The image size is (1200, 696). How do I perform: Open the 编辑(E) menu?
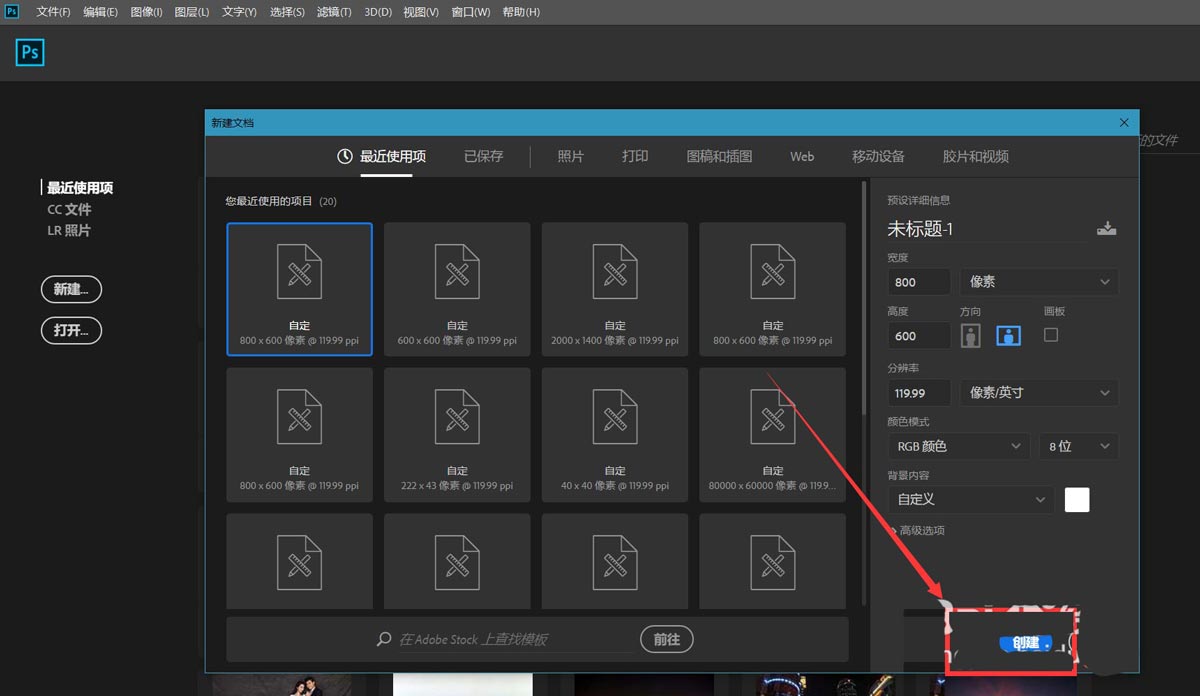100,12
